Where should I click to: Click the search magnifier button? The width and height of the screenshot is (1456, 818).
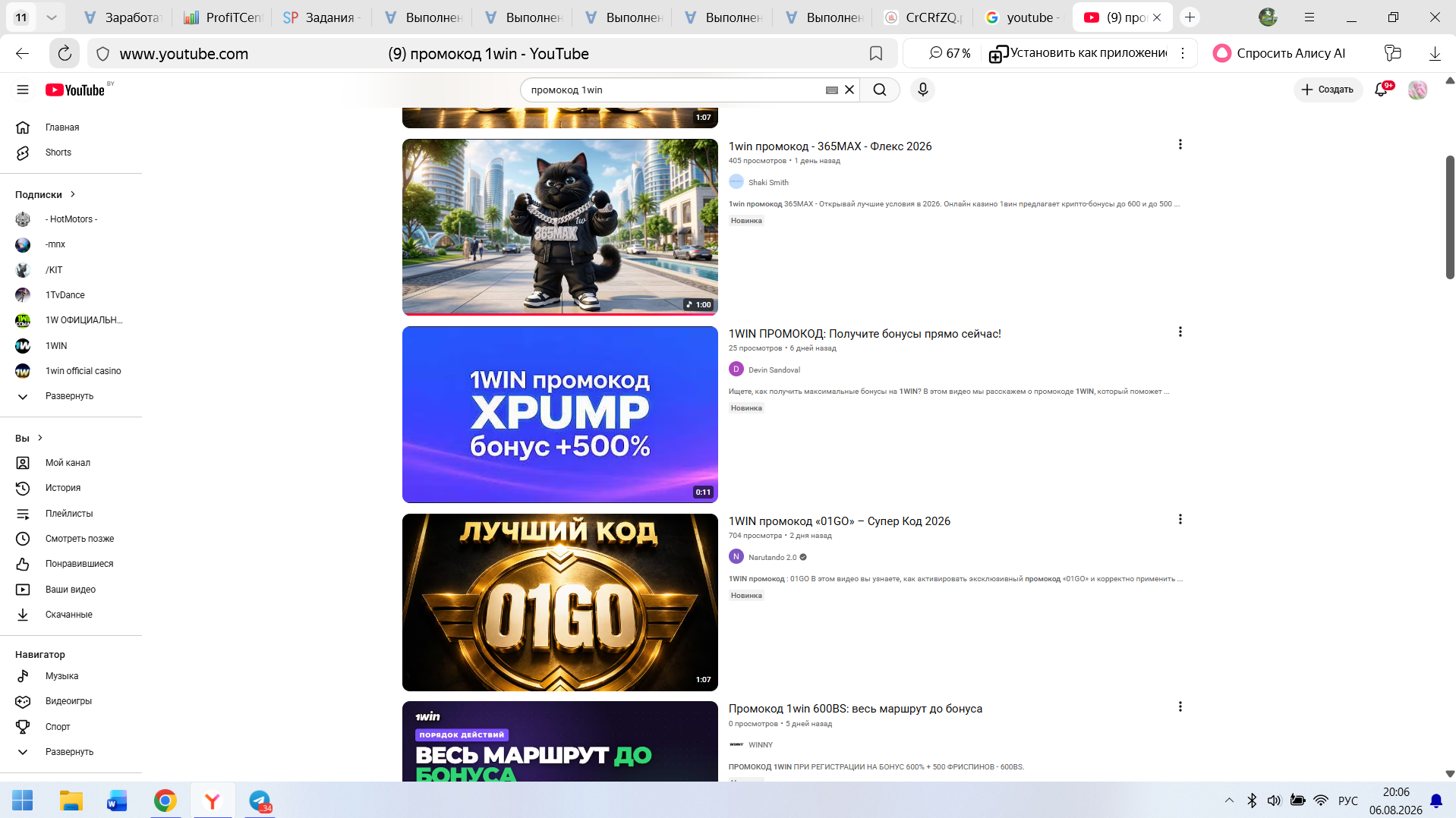(880, 90)
